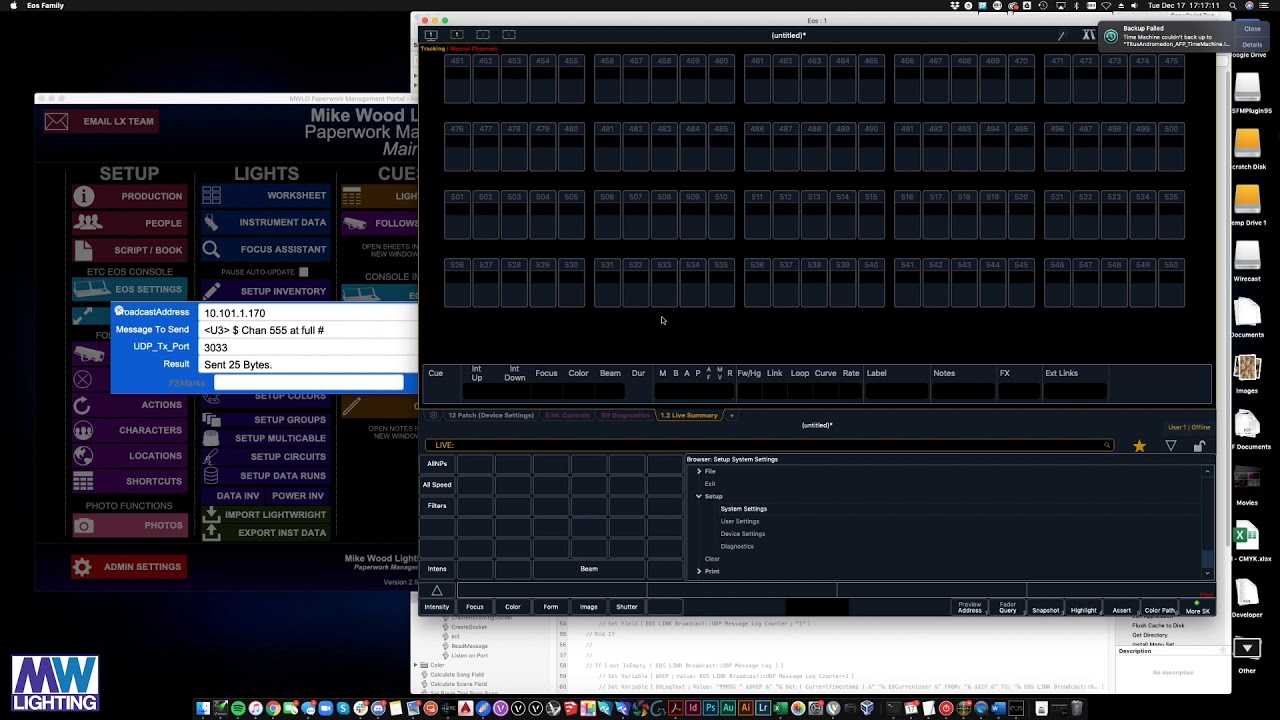
Task: Open Shortcuts grid icon
Action: tap(83, 481)
